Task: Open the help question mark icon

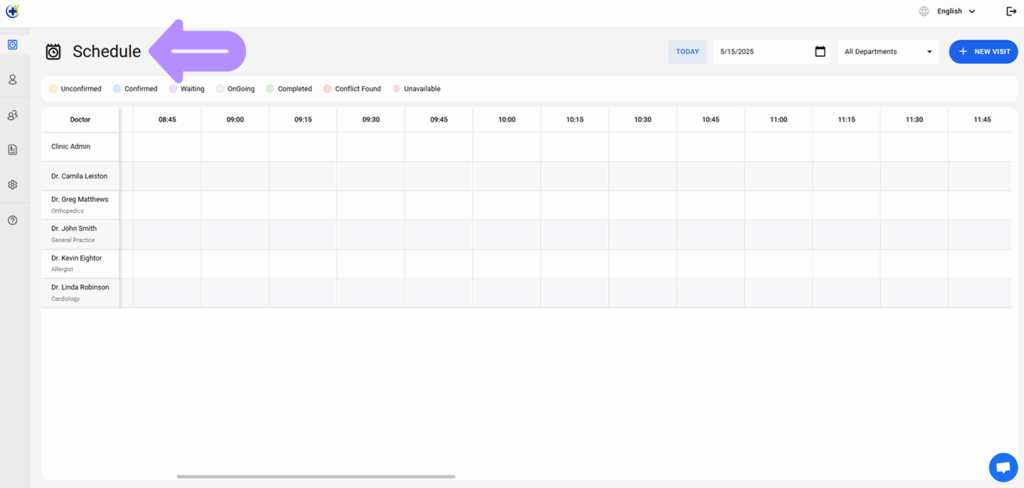Action: click(x=12, y=220)
